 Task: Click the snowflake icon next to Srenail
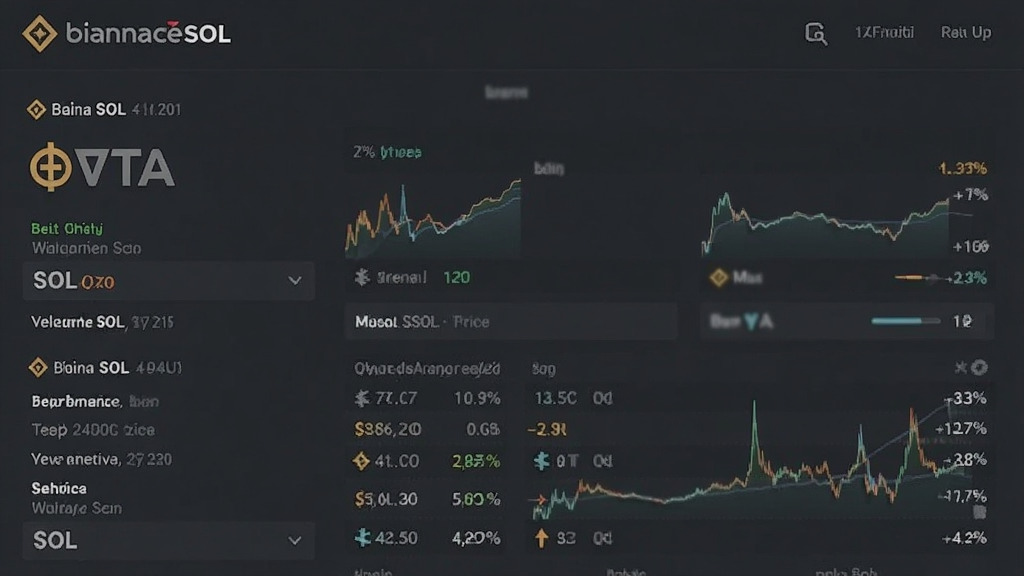tap(362, 278)
